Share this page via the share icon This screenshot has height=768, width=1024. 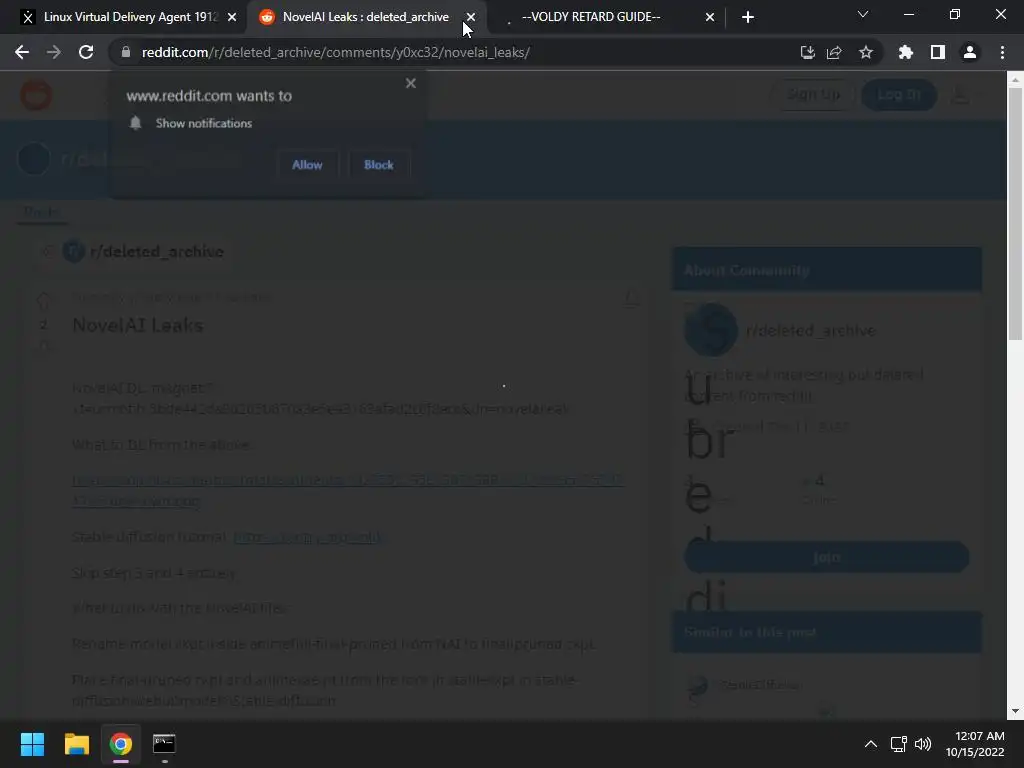(834, 52)
